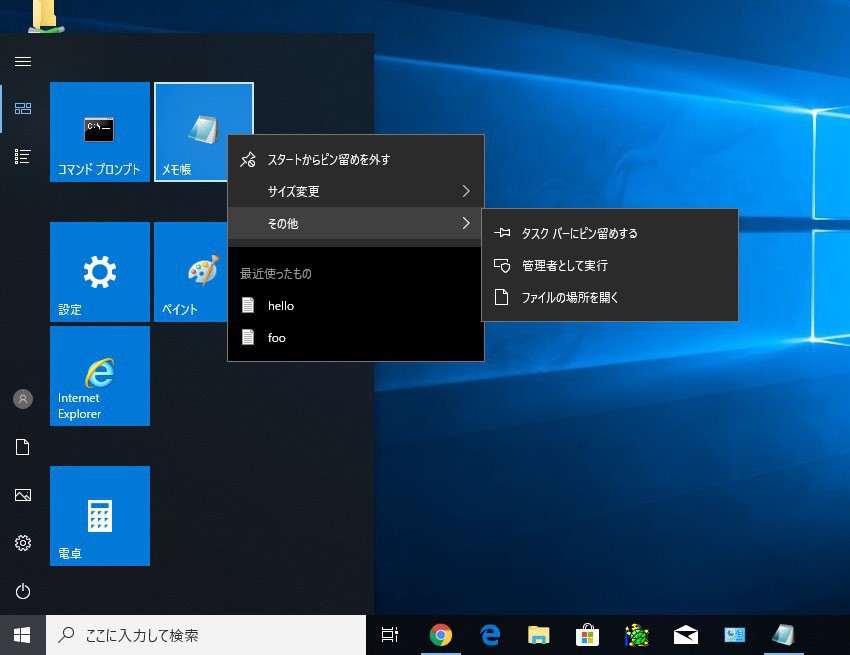This screenshot has width=850, height=655.
Task: Open the Calculator (電卓) tile
Action: tap(99, 516)
